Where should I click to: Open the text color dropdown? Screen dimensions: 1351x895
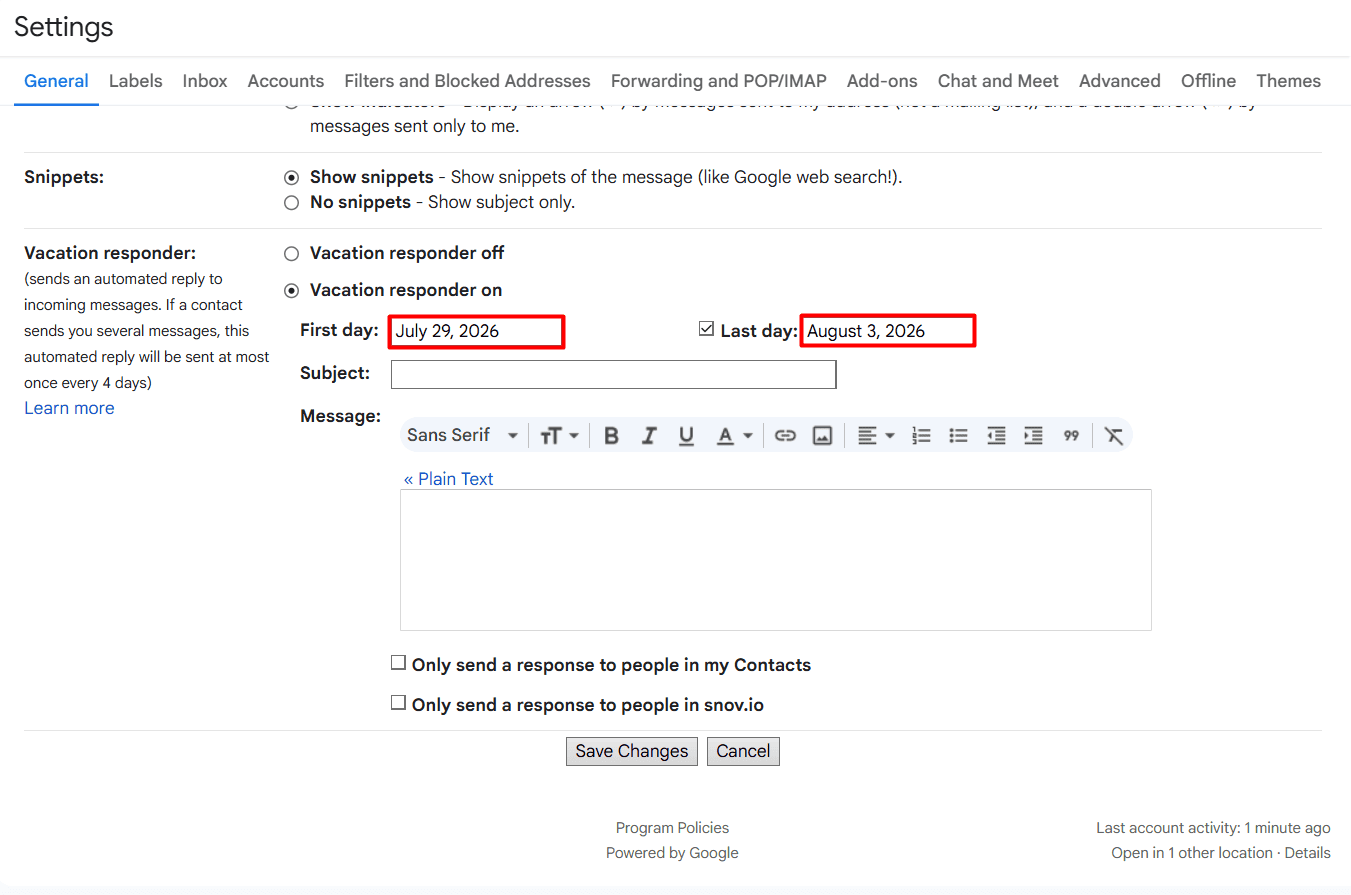click(734, 436)
